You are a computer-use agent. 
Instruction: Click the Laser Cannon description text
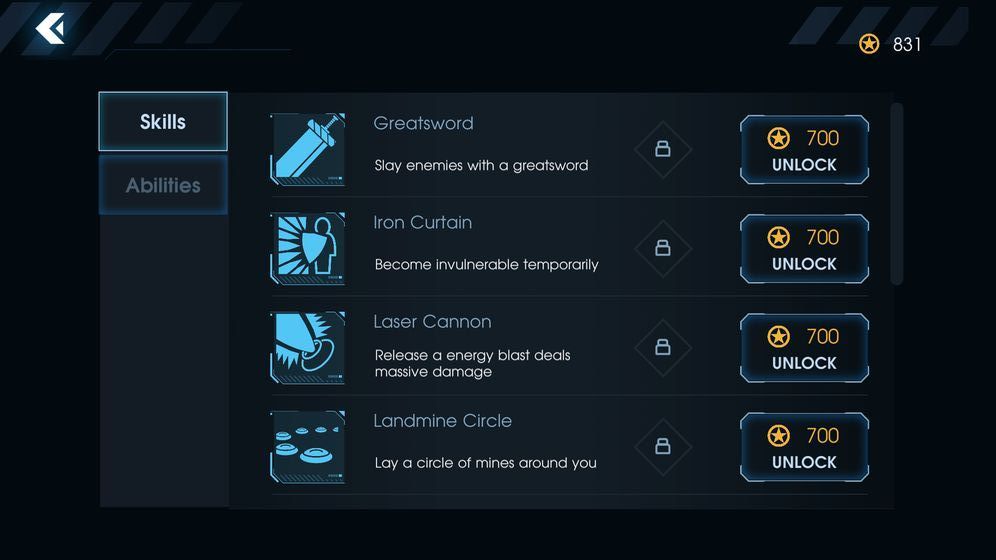coord(472,363)
